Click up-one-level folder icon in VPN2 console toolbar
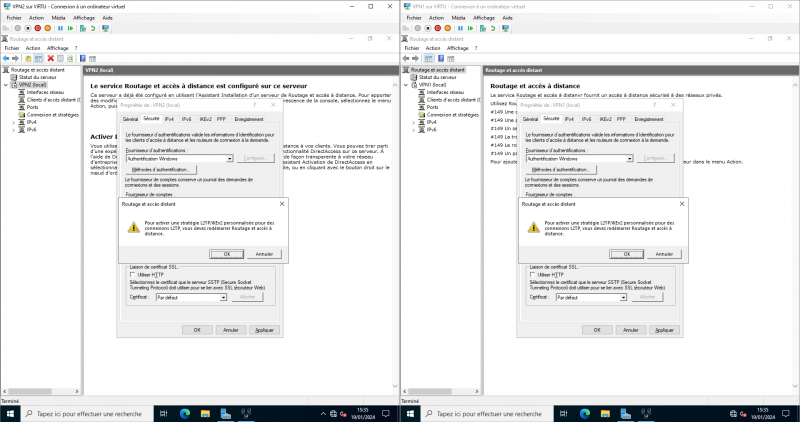The width and height of the screenshot is (800, 422). (x=28, y=58)
